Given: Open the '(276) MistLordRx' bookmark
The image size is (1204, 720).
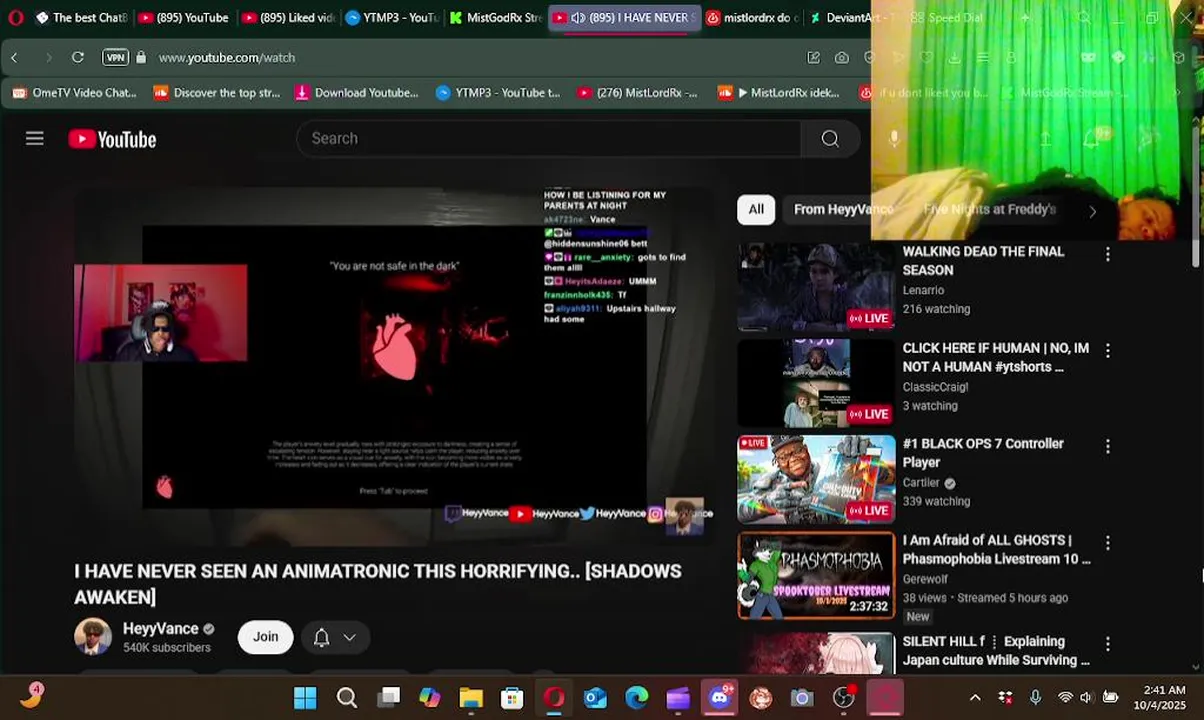Looking at the screenshot, I should click(x=637, y=92).
